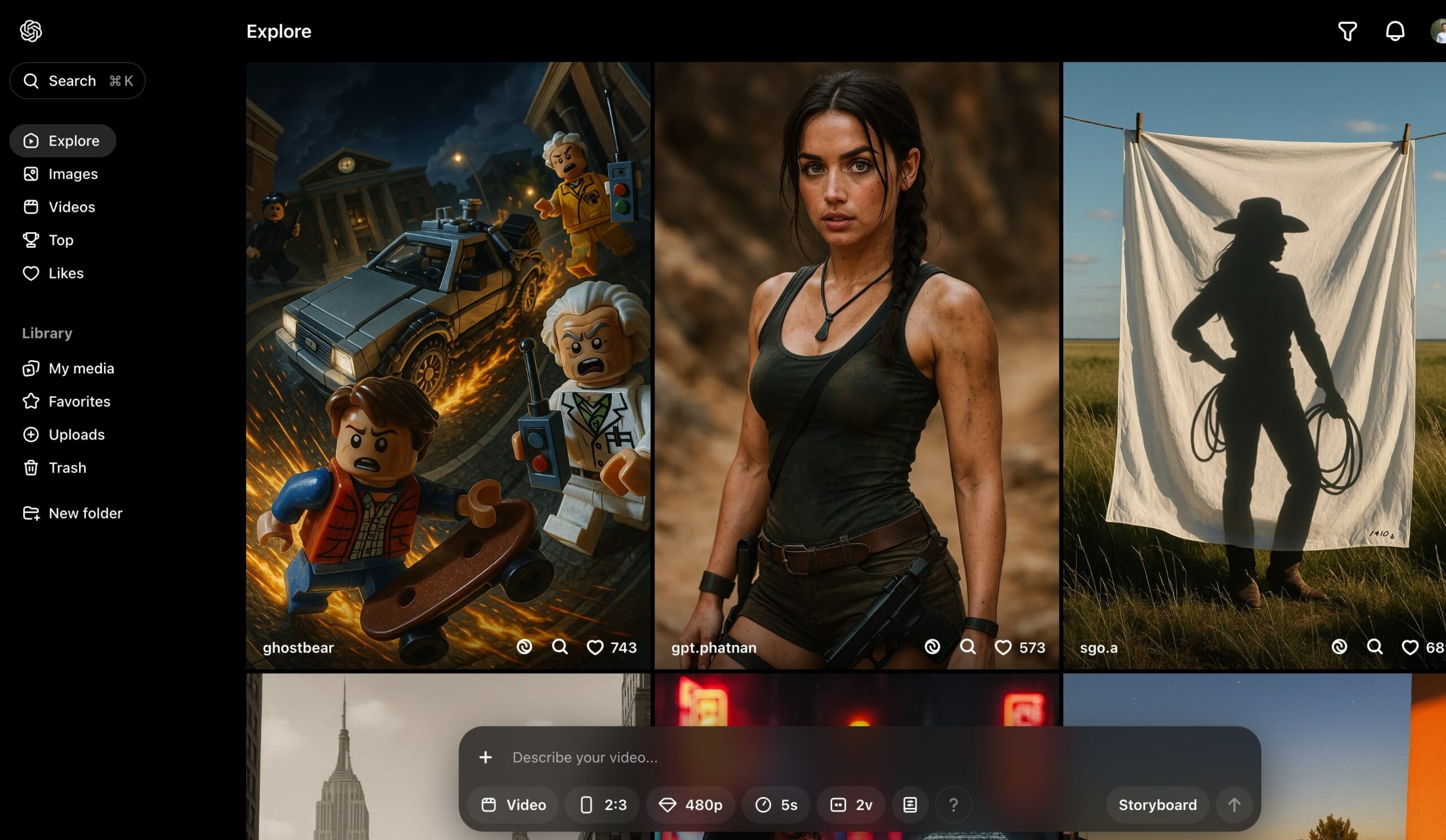
Task: Open the 5s duration dropdown
Action: [x=776, y=804]
